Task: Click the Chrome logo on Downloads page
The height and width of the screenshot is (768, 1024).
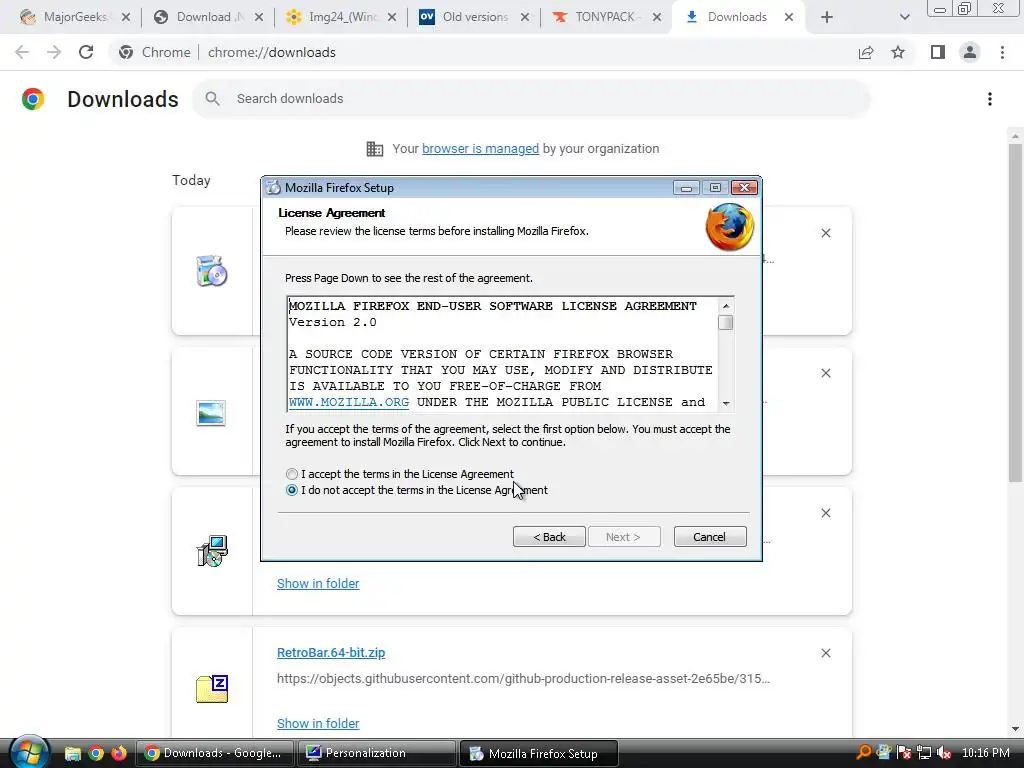Action: (33, 99)
